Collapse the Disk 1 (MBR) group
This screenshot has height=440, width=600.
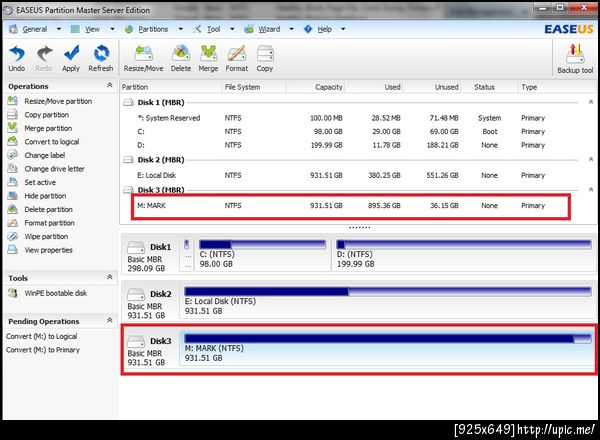tap(591, 102)
